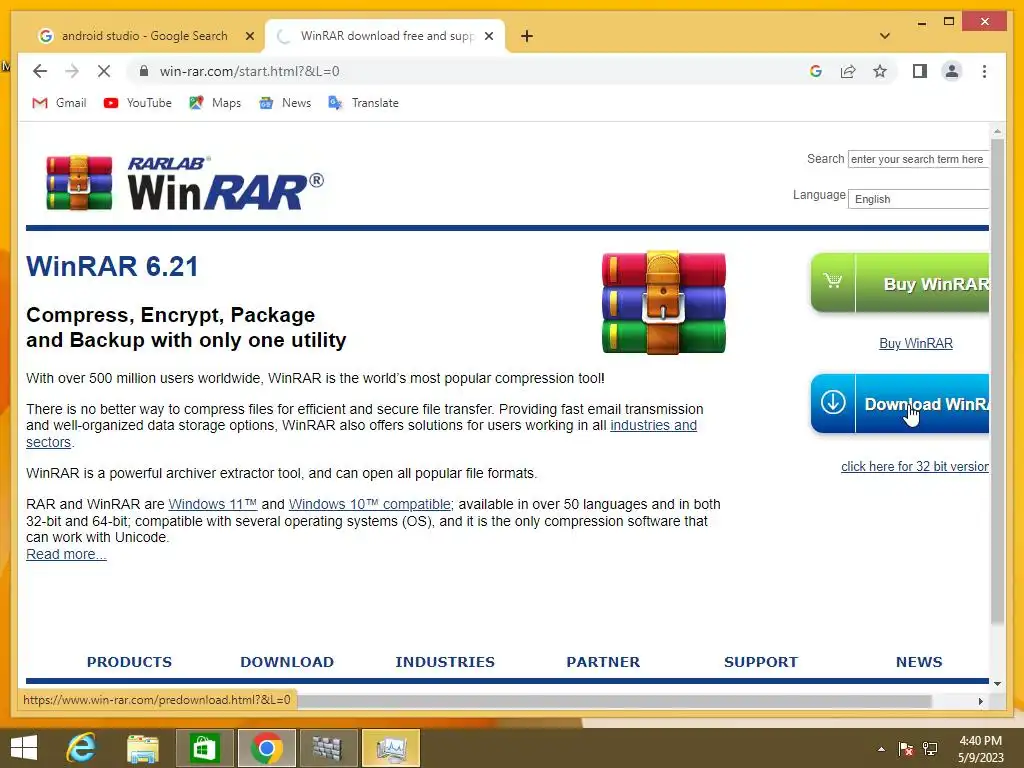Open the Windows Start button

pos(24,748)
